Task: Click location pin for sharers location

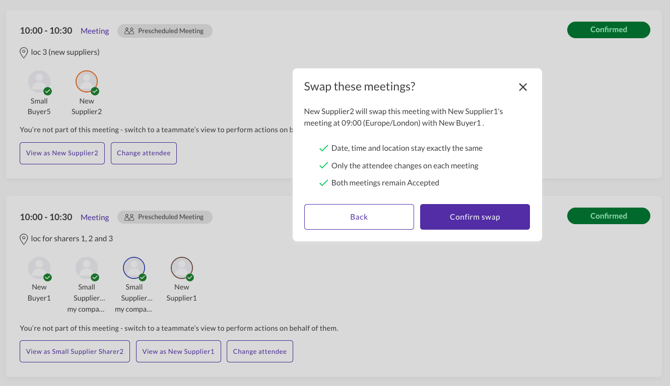Action: pyautogui.click(x=24, y=239)
